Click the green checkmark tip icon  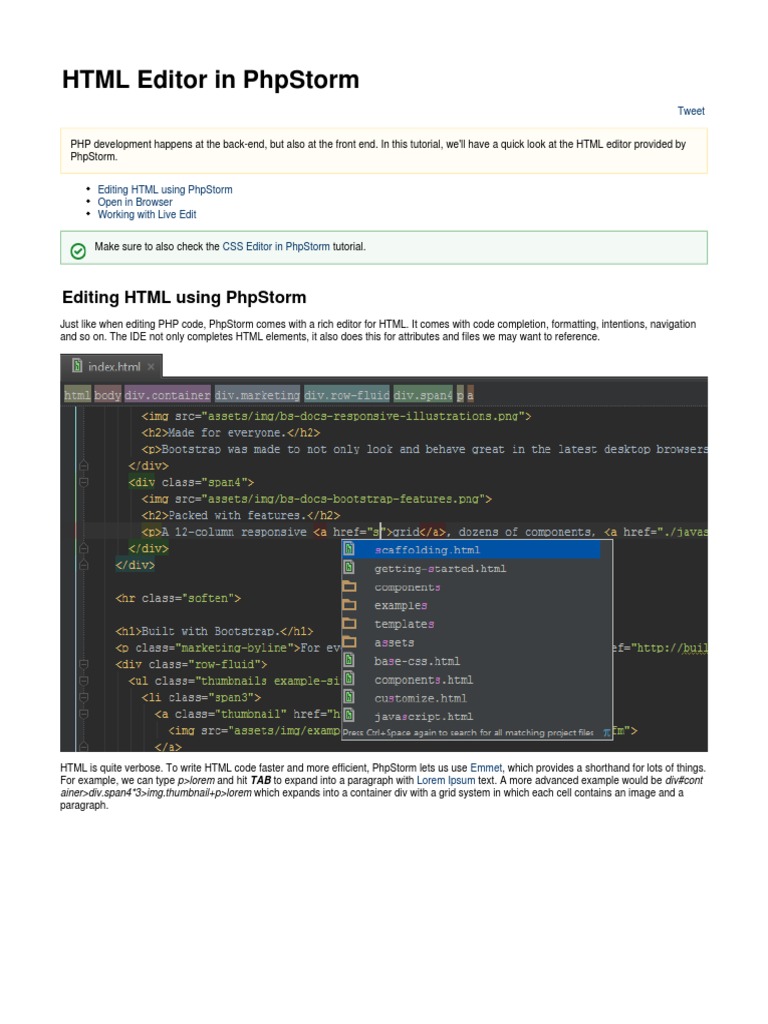click(x=78, y=251)
